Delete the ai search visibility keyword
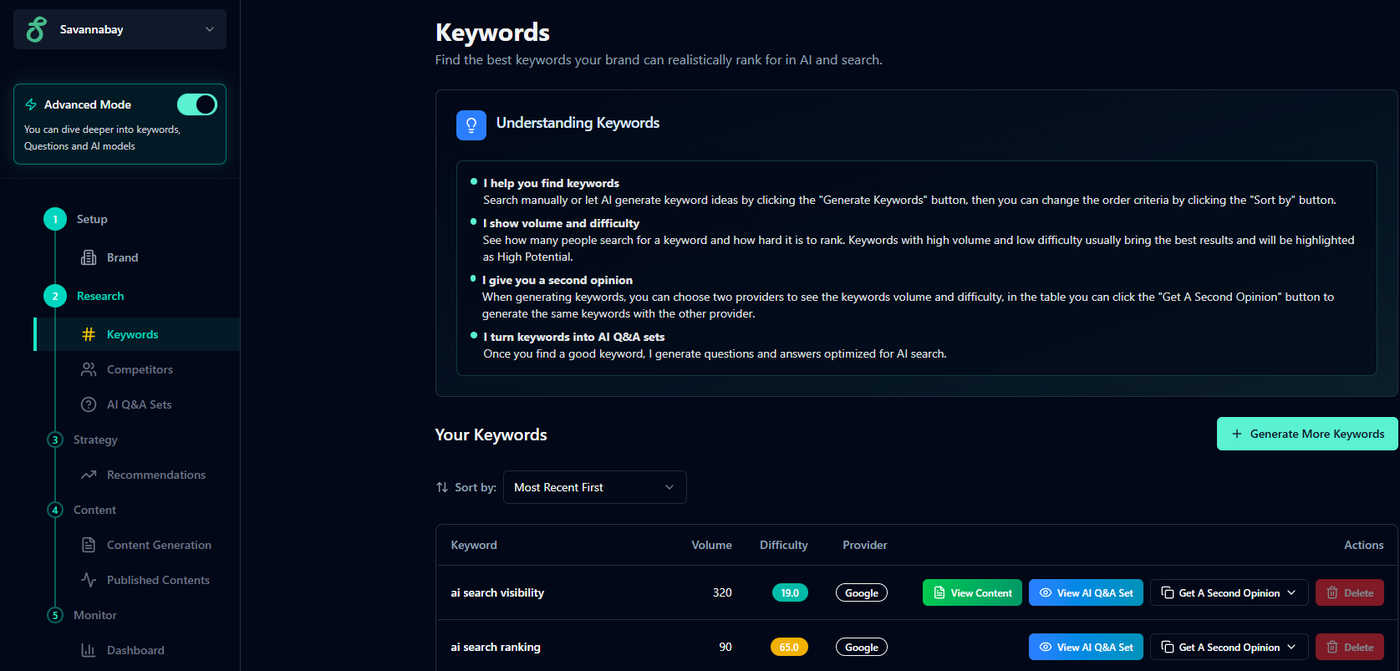The image size is (1400, 671). pyautogui.click(x=1349, y=593)
